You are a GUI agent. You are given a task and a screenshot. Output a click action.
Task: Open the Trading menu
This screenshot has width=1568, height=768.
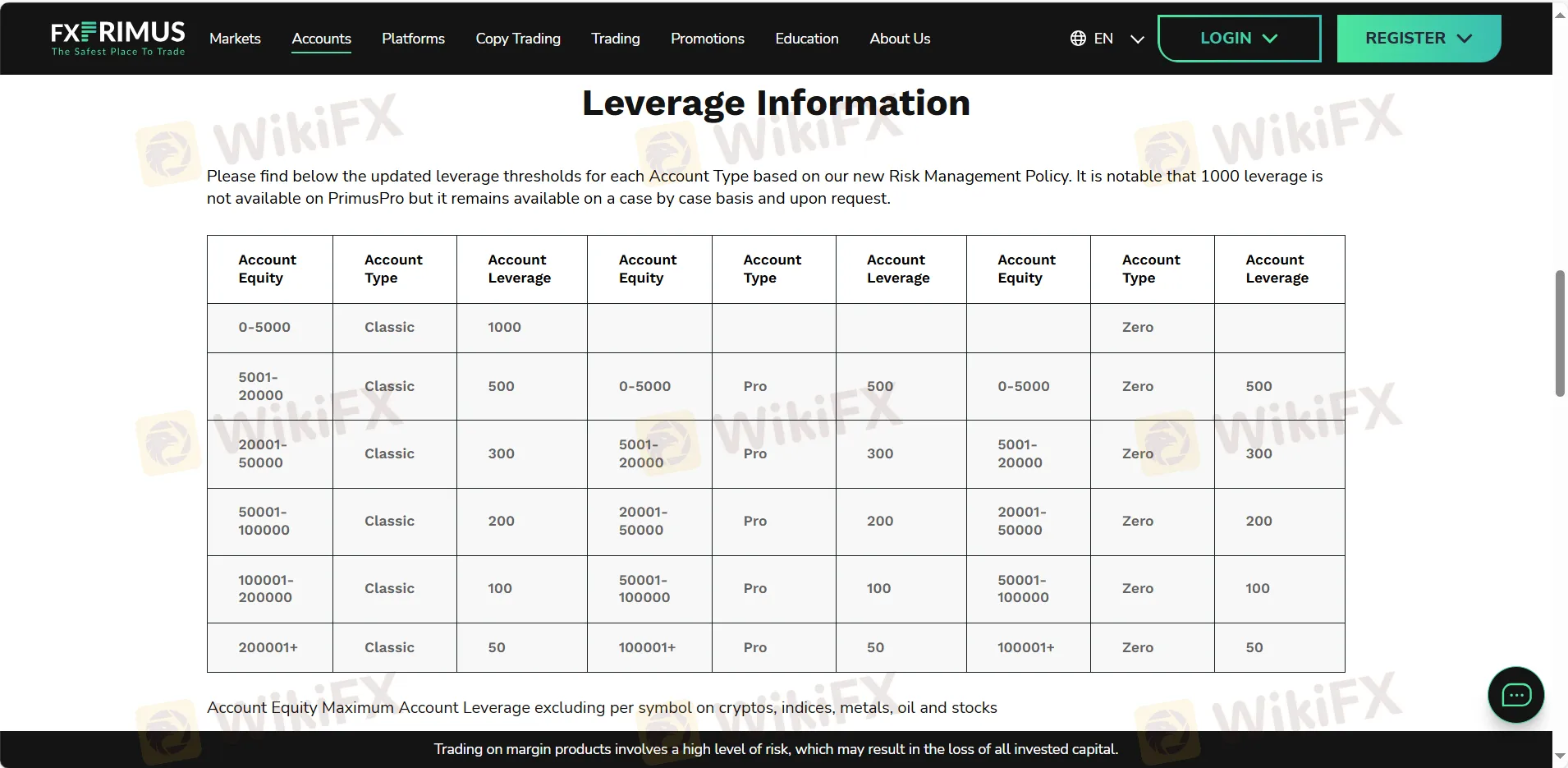coord(616,39)
